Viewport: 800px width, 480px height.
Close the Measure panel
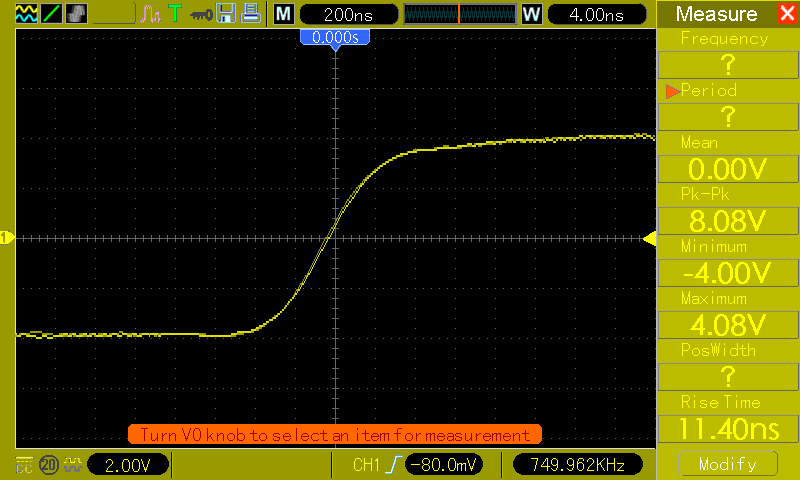(x=787, y=13)
